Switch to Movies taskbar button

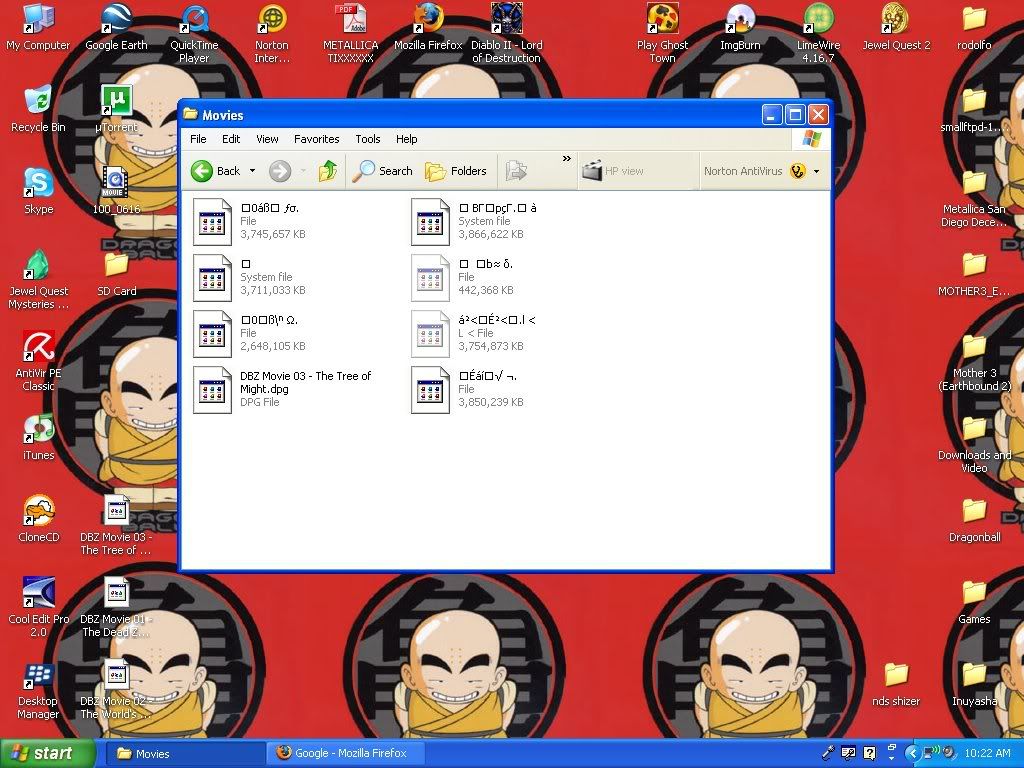point(185,754)
